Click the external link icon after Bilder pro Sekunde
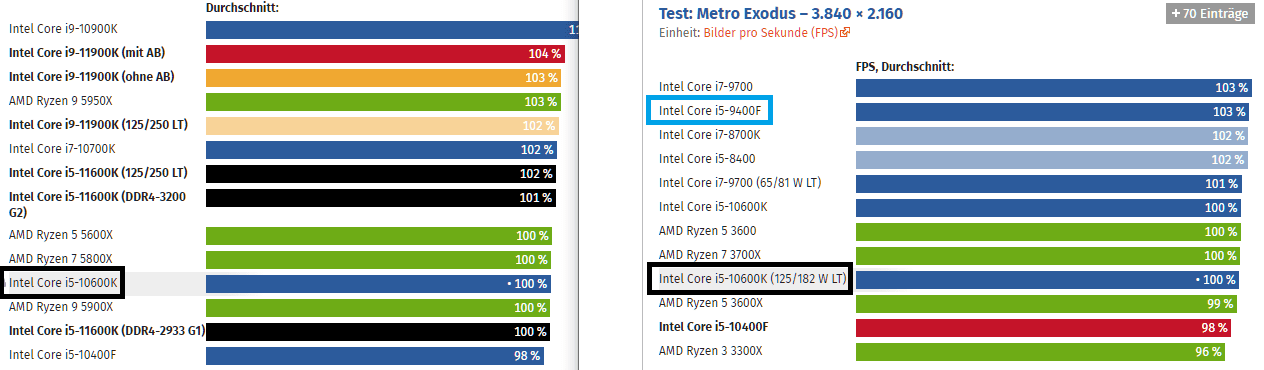Viewport: 1264px width, 370px height. 846,33
